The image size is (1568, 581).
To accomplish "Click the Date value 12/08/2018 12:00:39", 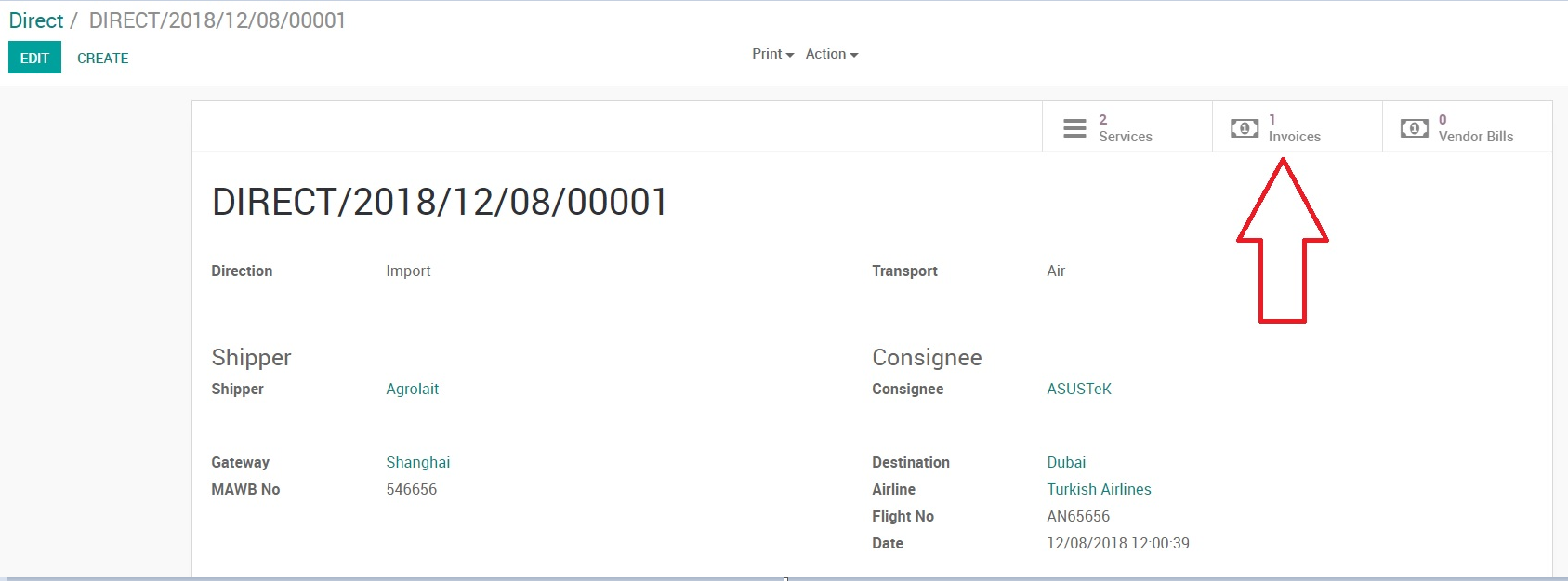I will click(x=1117, y=543).
